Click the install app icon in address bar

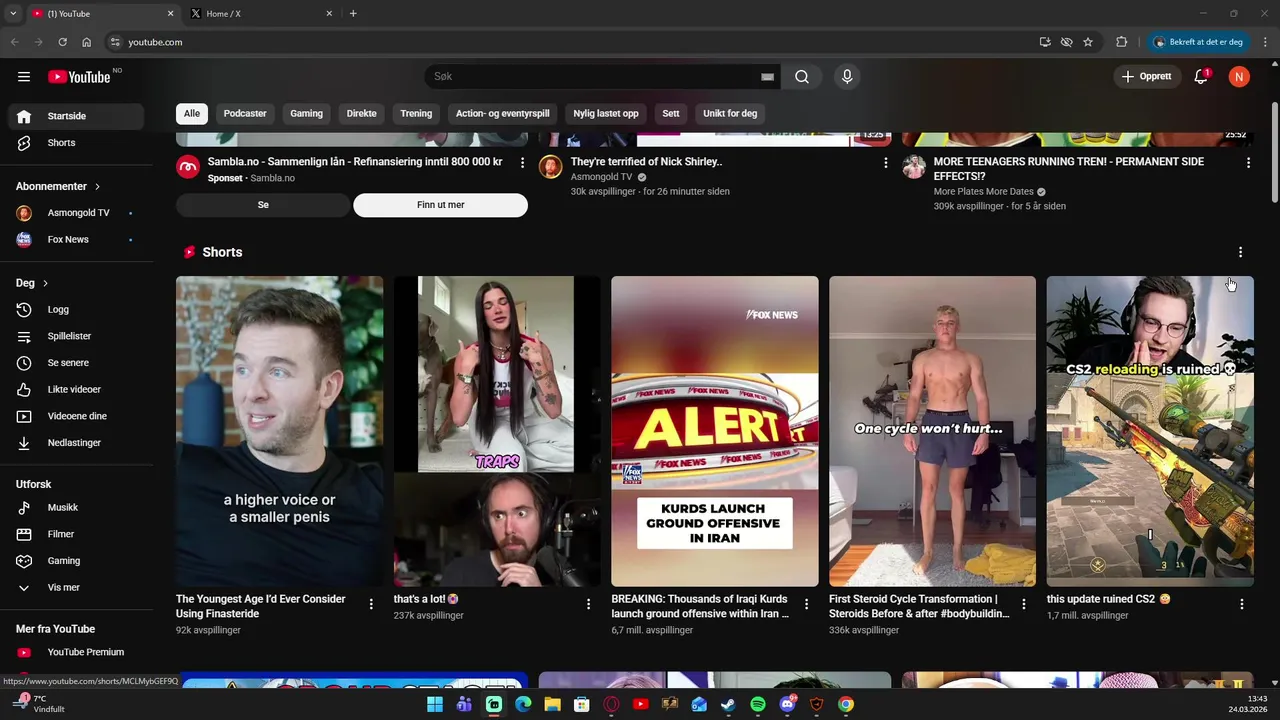tap(1045, 42)
